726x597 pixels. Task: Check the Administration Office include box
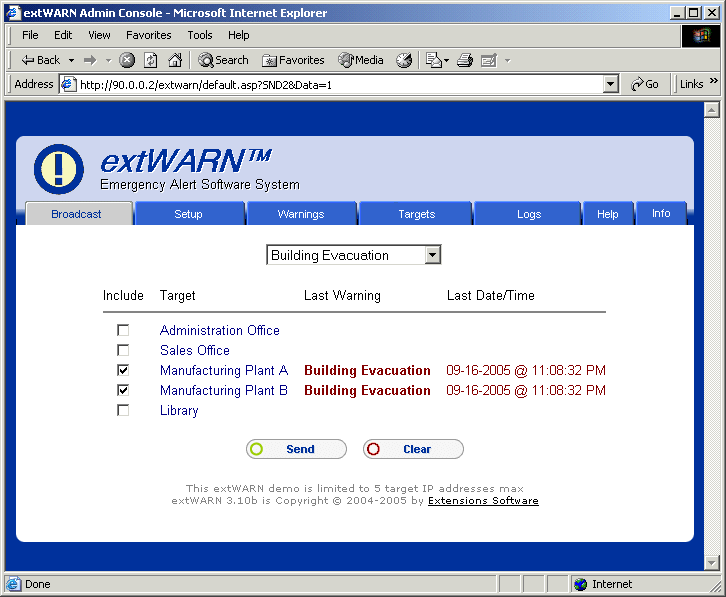(123, 330)
